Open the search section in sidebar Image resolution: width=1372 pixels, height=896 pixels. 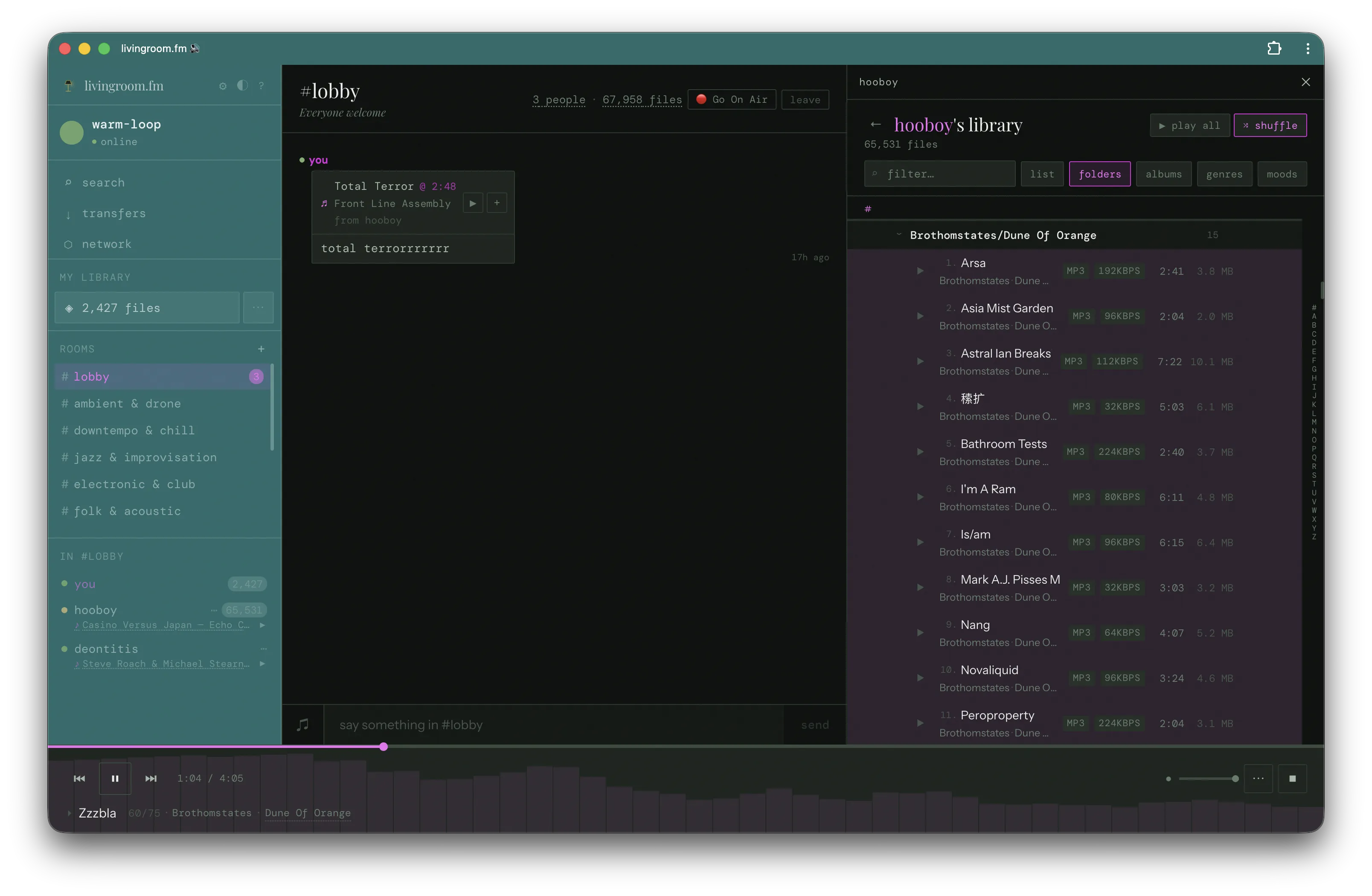164,182
